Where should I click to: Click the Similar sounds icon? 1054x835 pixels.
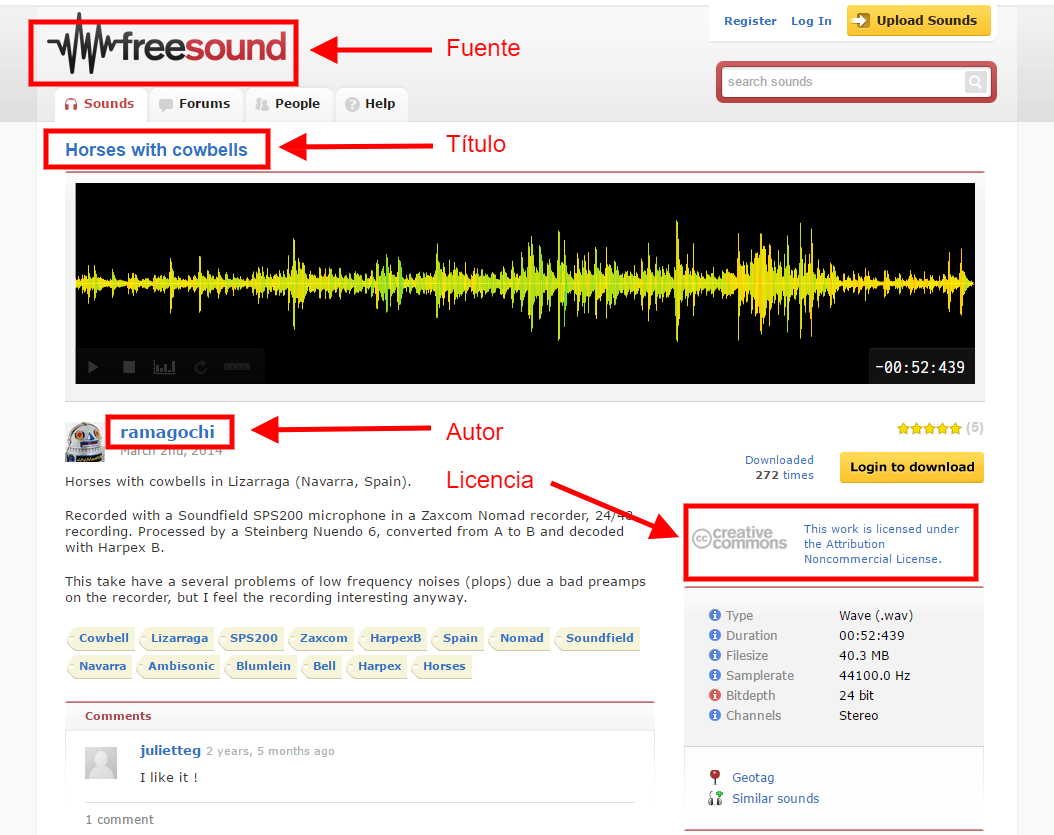tap(715, 798)
